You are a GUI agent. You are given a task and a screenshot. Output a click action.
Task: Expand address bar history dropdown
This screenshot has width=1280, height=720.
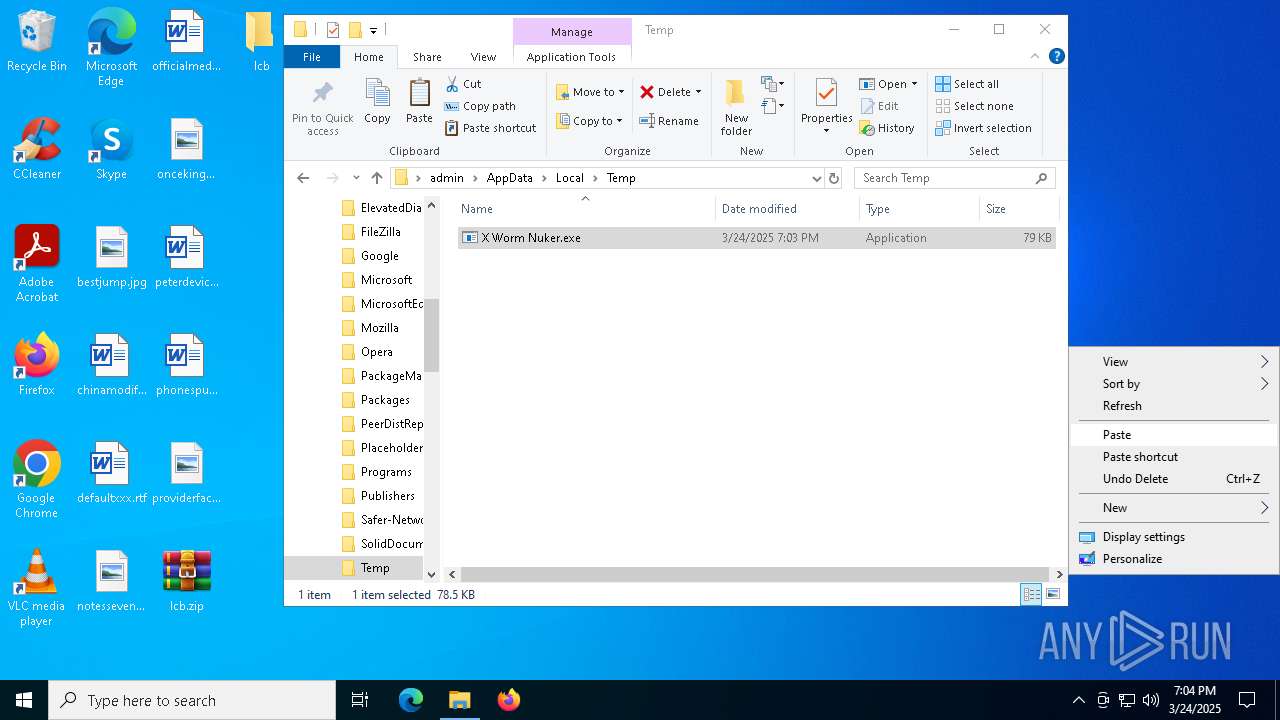coord(817,178)
